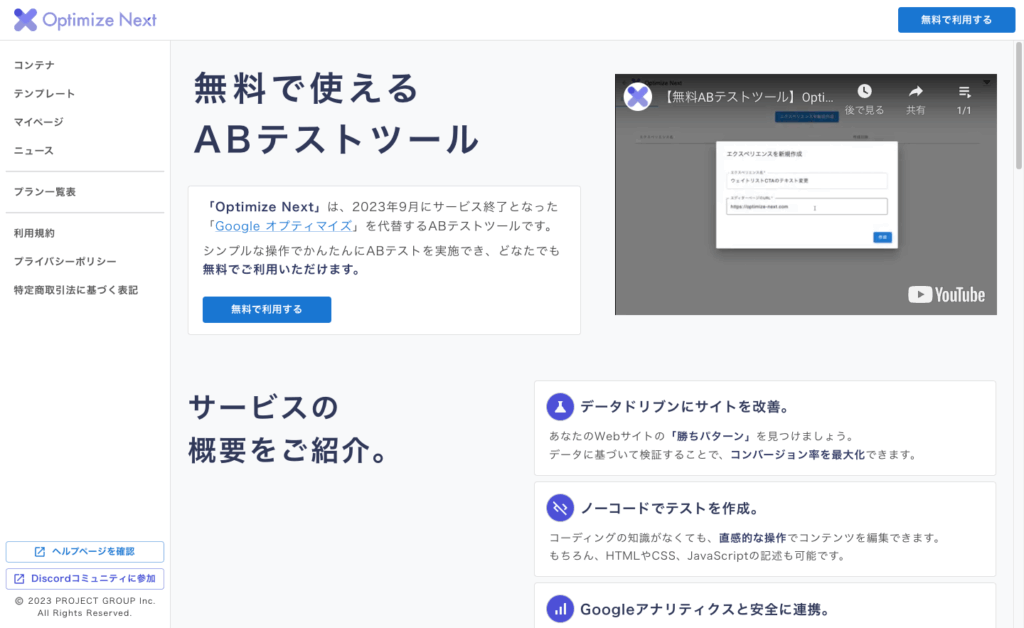Click the watch later clock icon
The height and width of the screenshot is (628, 1024).
click(864, 91)
